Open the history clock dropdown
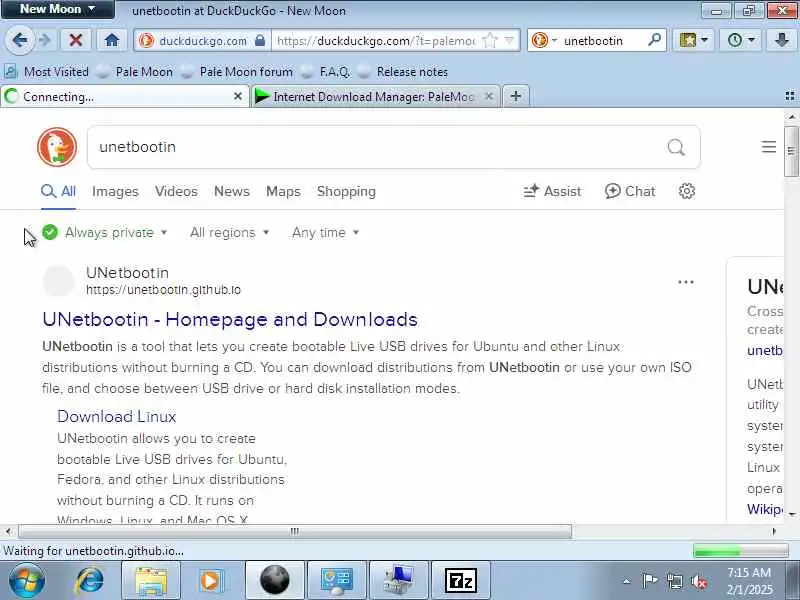This screenshot has width=800, height=600. (x=741, y=40)
